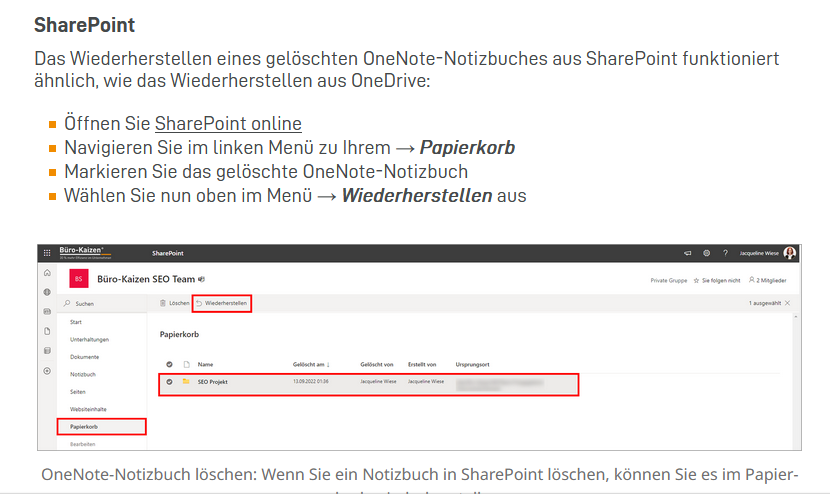
Task: Open the My files page icon
Action: click(x=47, y=331)
